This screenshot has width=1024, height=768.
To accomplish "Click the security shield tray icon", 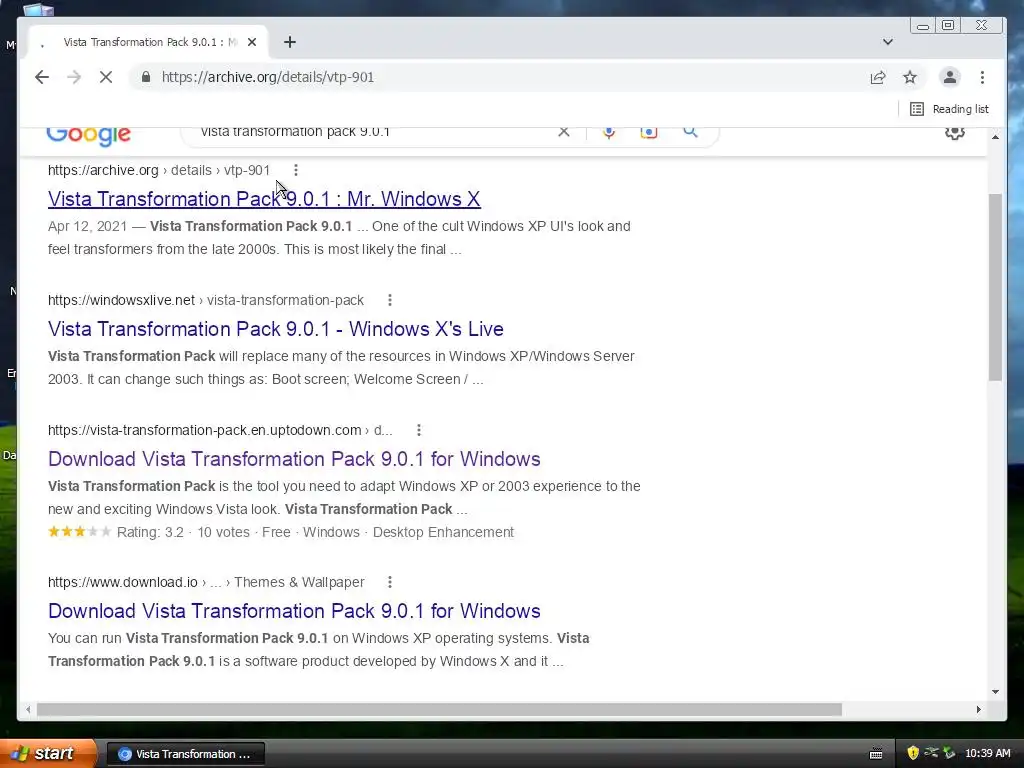I will point(912,754).
